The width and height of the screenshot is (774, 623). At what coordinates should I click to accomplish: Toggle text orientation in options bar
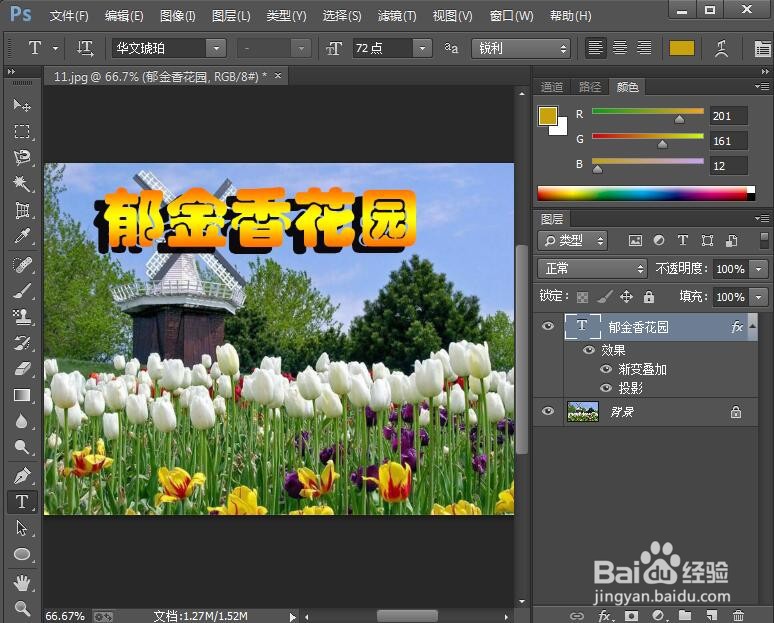point(85,48)
